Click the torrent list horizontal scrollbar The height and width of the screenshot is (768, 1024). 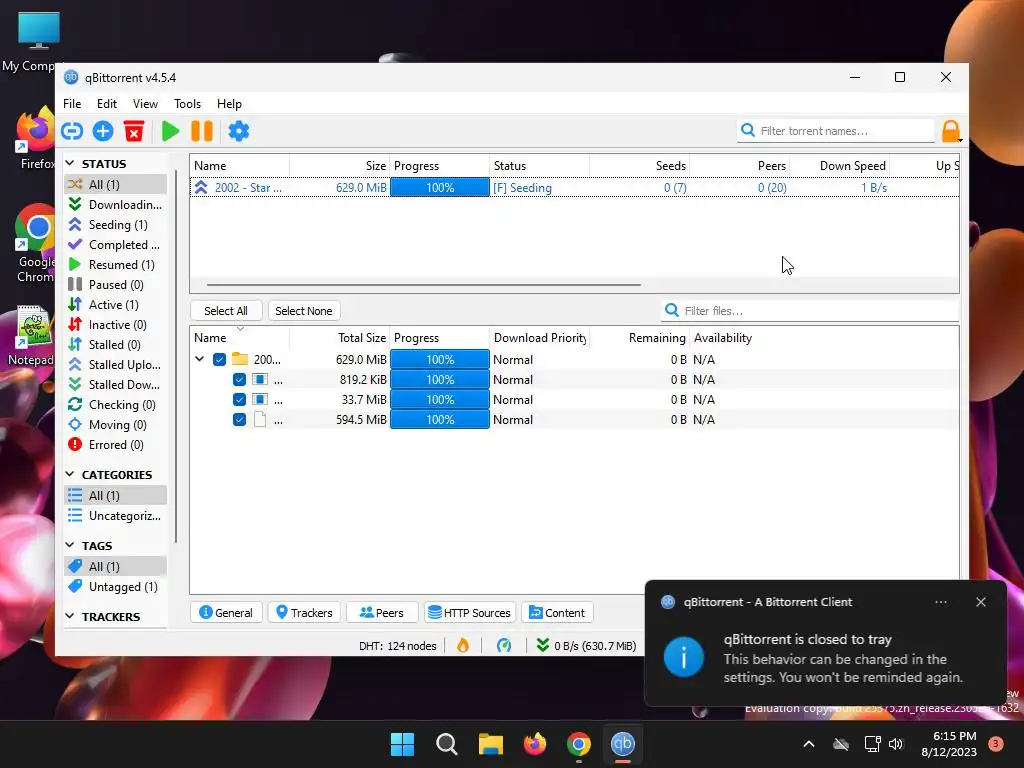(423, 285)
